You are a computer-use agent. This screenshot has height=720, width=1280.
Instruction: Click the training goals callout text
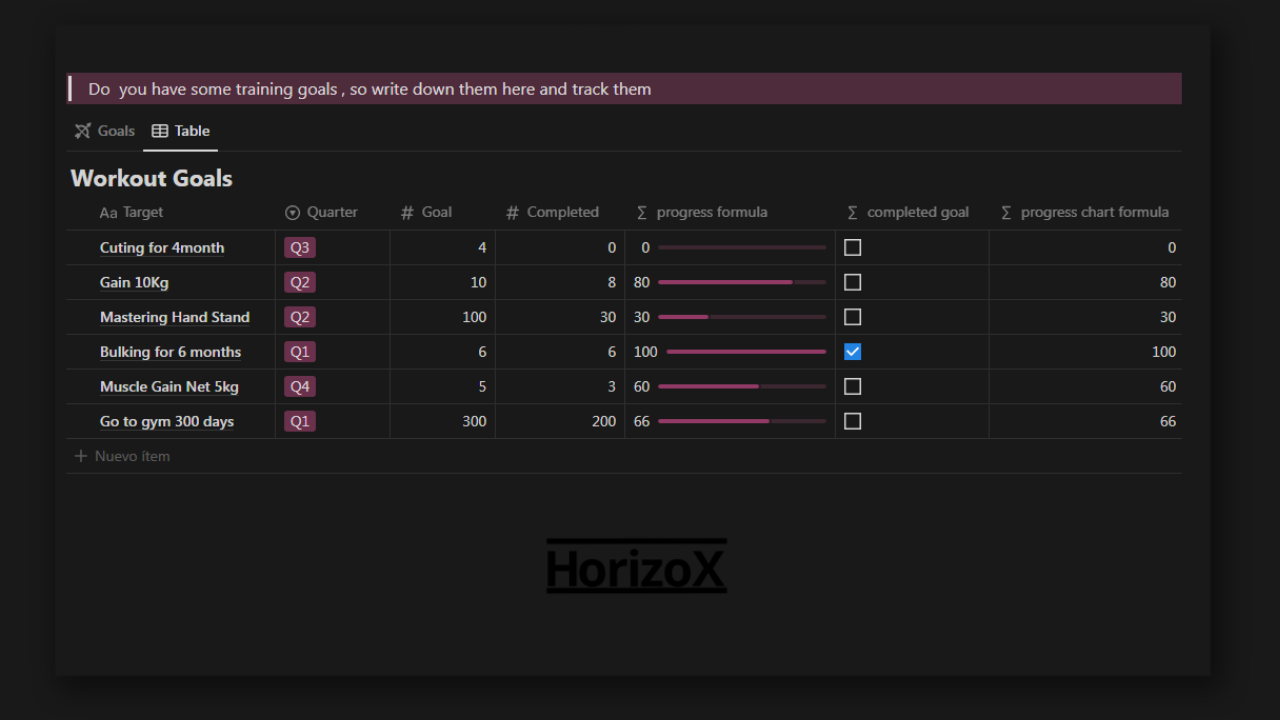370,89
